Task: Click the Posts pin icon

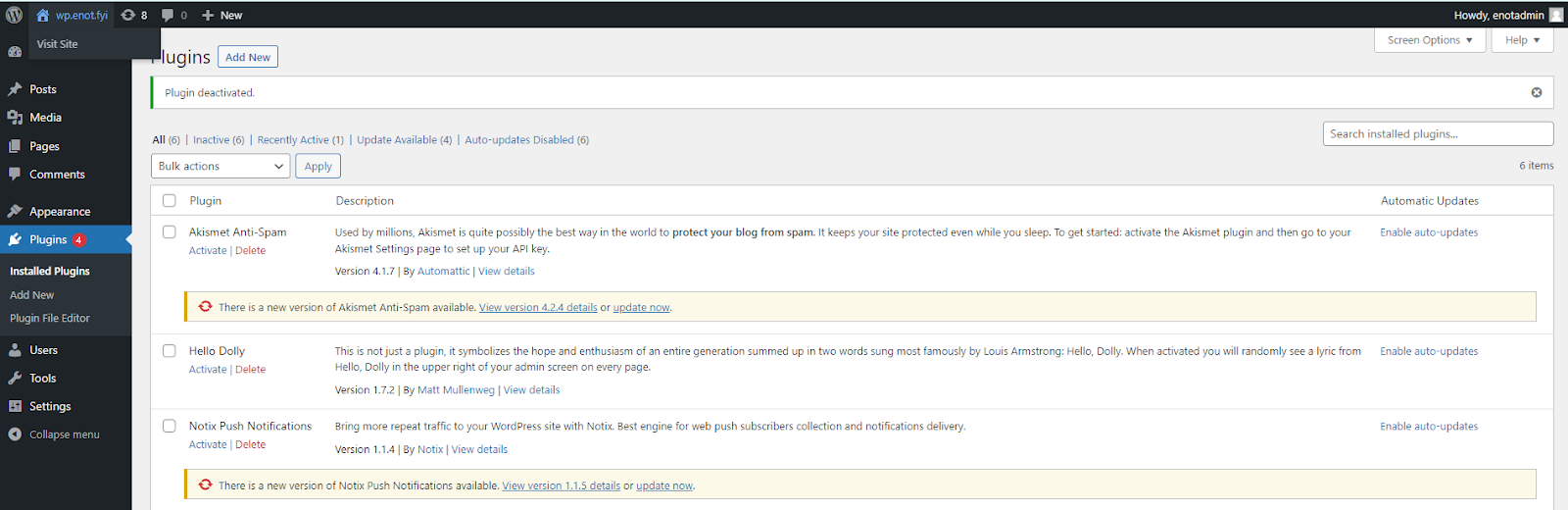Action: pos(15,89)
